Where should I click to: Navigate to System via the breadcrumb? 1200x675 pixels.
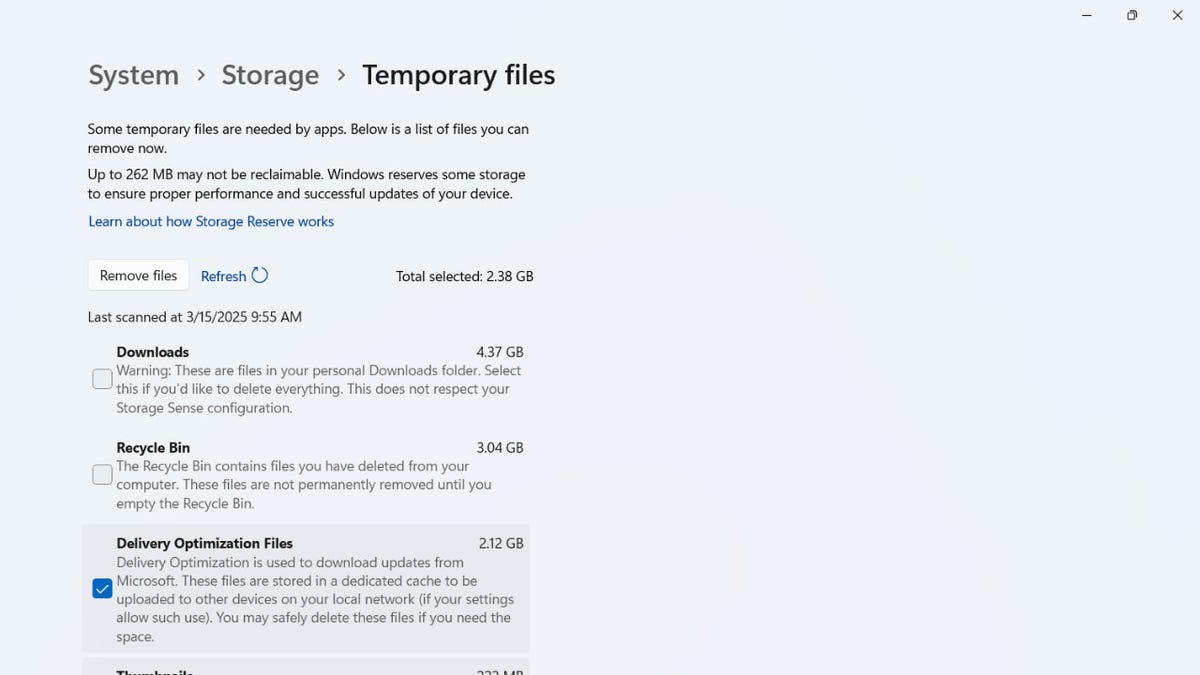(x=133, y=74)
